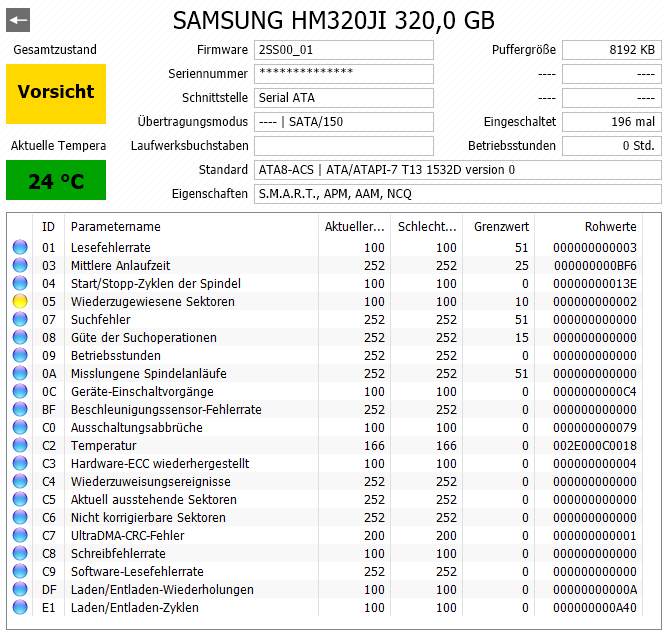Click the status icon for Ausschaltungsabbrüche
The height and width of the screenshot is (631, 665).
click(x=20, y=427)
